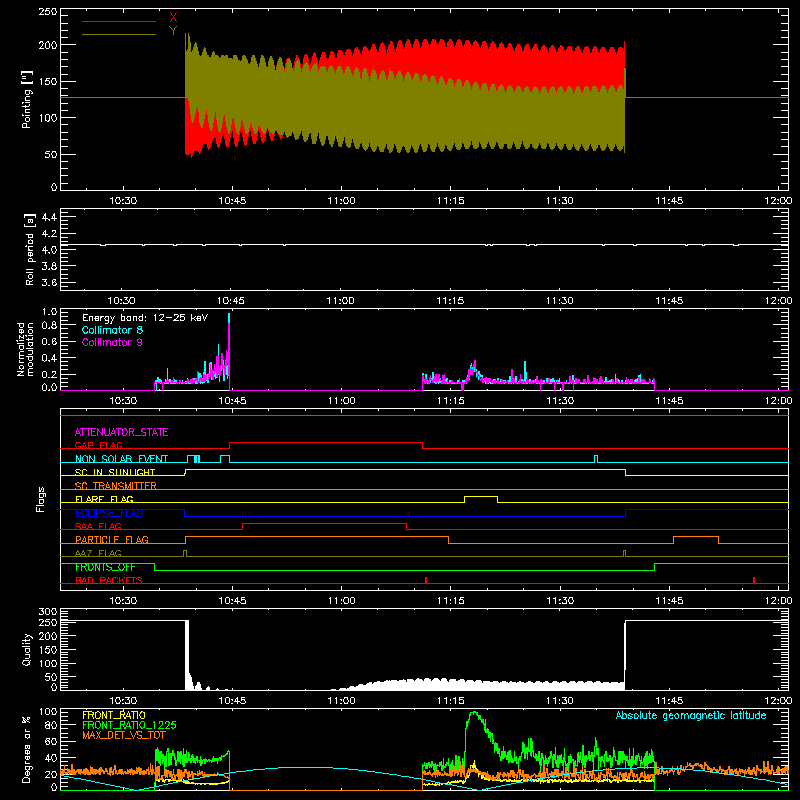Select the 'Energy band: 12-25 keV' label

(145, 318)
